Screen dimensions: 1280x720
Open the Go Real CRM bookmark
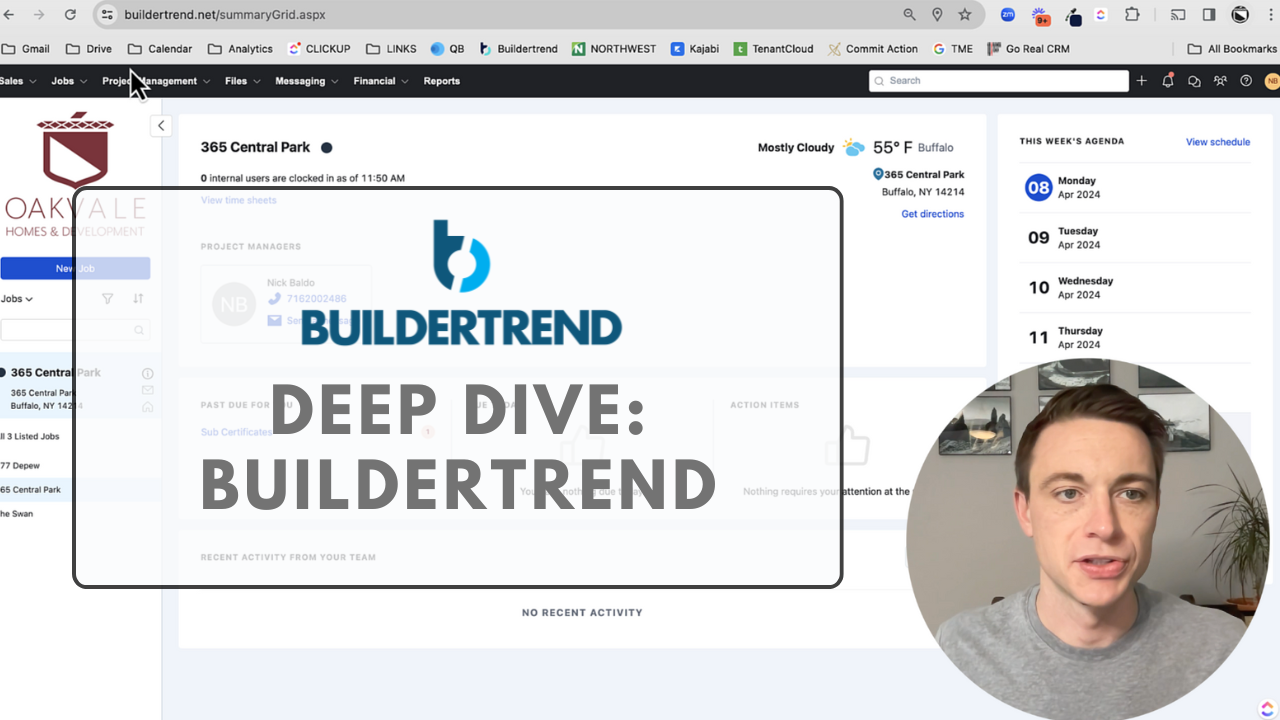(1028, 48)
